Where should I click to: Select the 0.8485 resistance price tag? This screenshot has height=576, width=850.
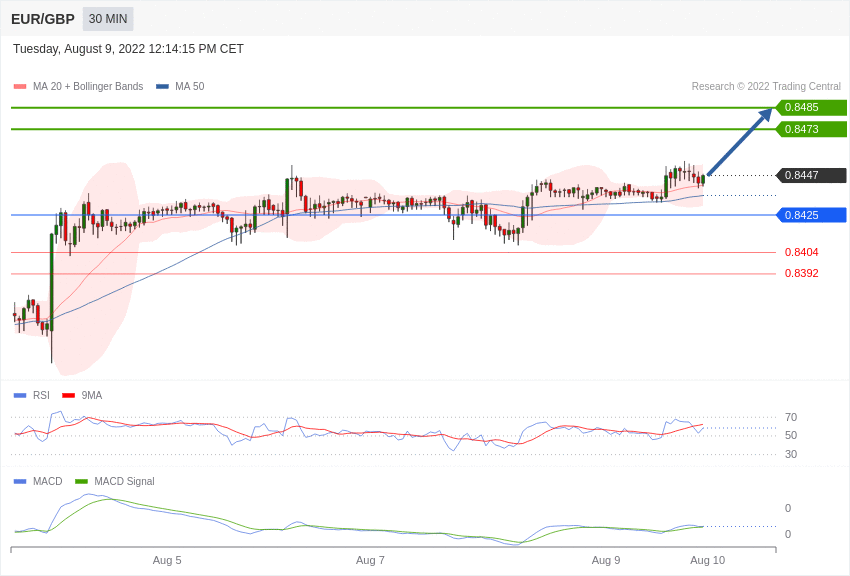click(x=810, y=108)
